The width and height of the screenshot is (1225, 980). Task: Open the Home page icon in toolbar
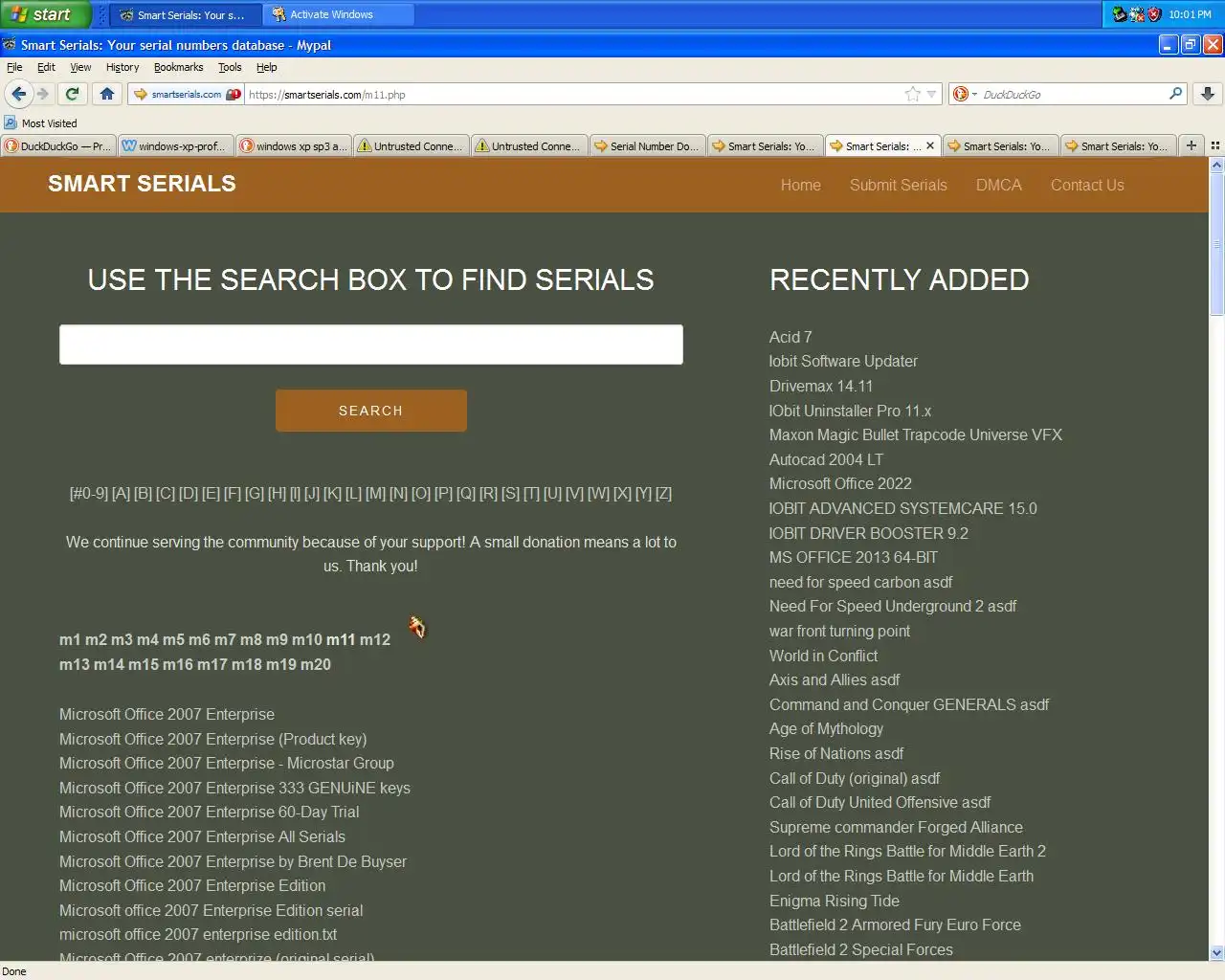[x=107, y=94]
